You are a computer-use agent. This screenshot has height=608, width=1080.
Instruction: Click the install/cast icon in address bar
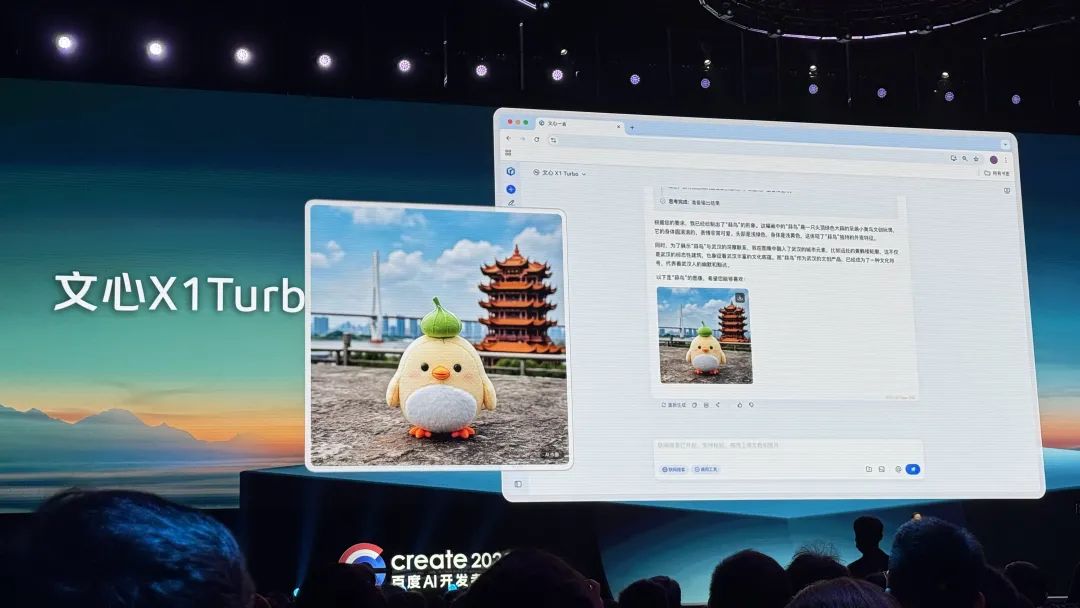(953, 158)
